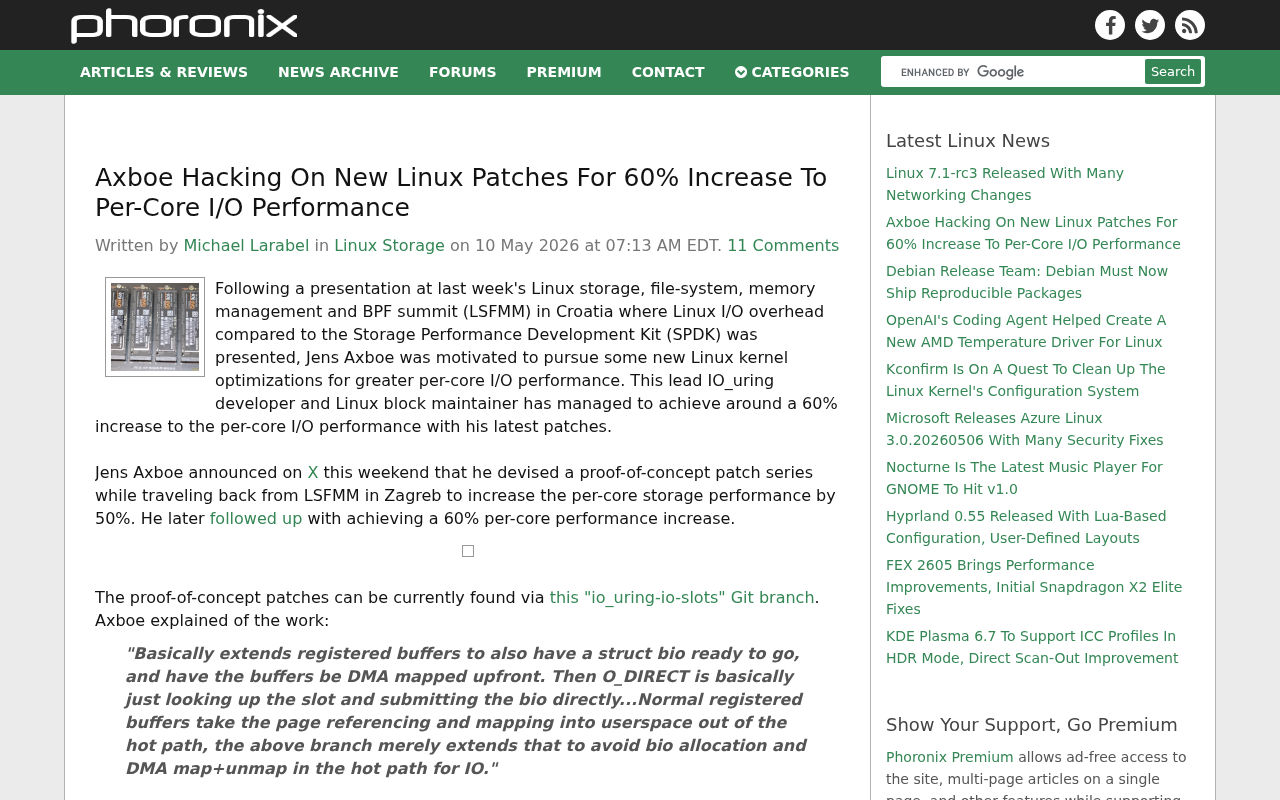Open the storage drives article thumbnail
The height and width of the screenshot is (800, 1280).
155,327
